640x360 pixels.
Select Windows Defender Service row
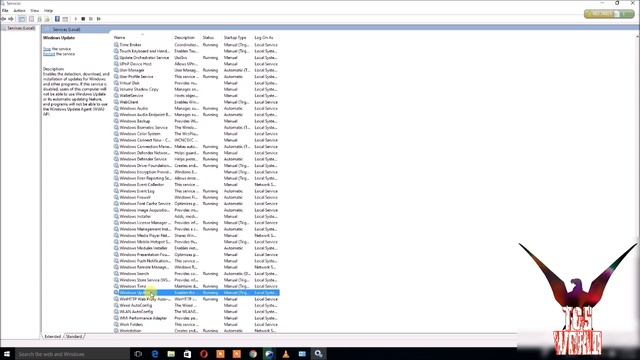(196, 159)
